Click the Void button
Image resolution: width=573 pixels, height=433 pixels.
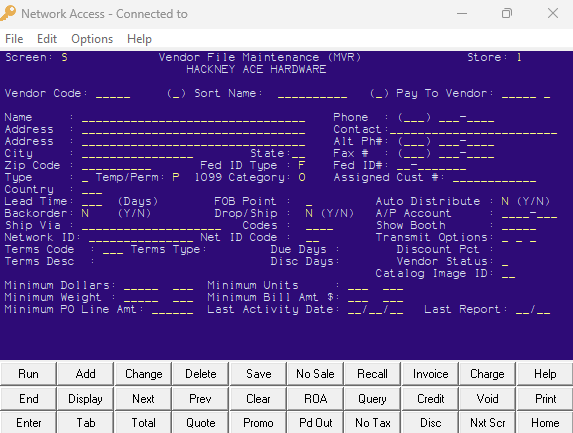click(x=487, y=399)
